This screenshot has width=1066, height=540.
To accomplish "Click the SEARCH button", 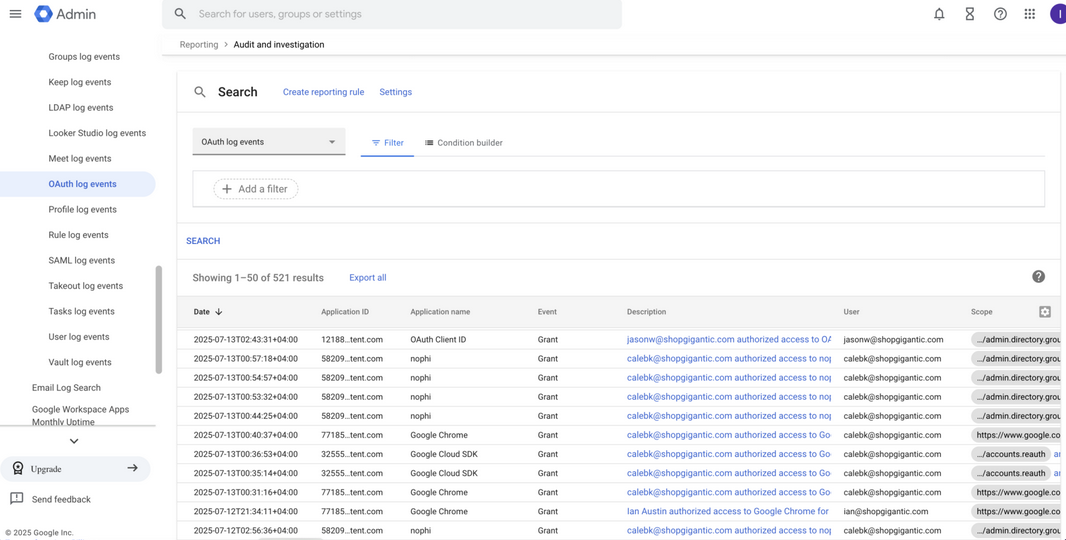I will coord(203,241).
